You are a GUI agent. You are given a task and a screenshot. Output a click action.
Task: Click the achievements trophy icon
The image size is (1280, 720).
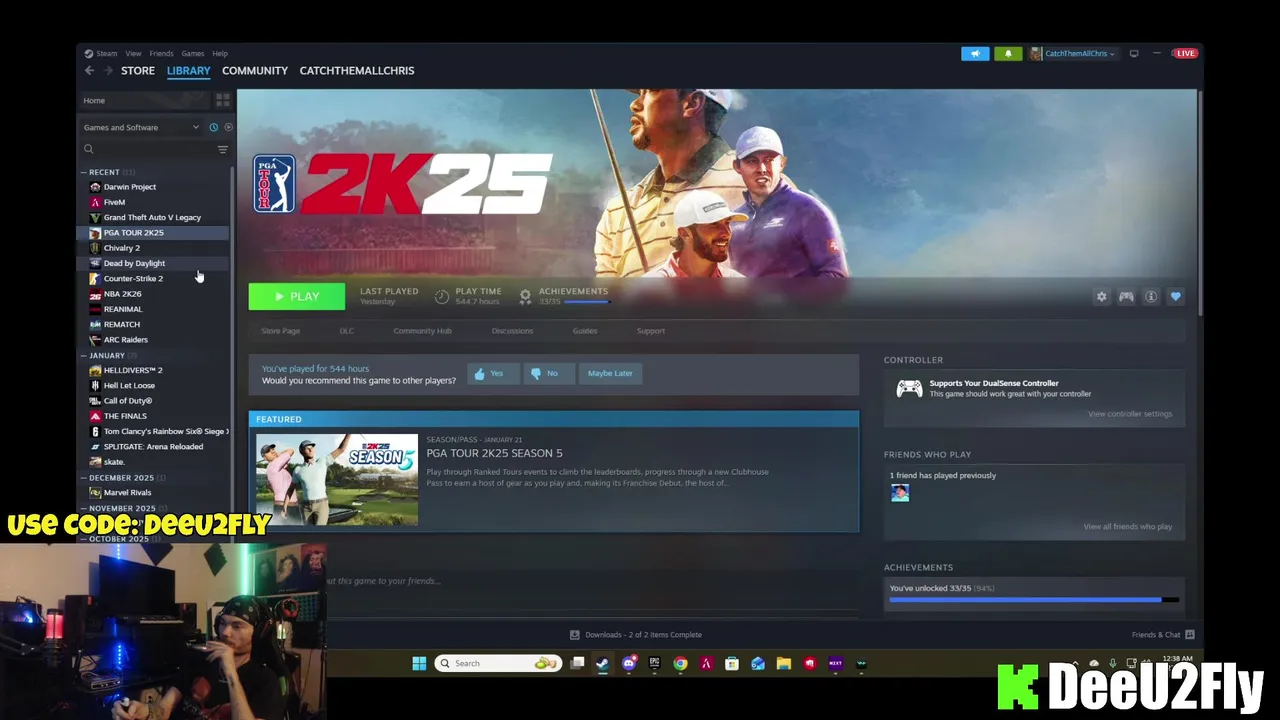525,296
